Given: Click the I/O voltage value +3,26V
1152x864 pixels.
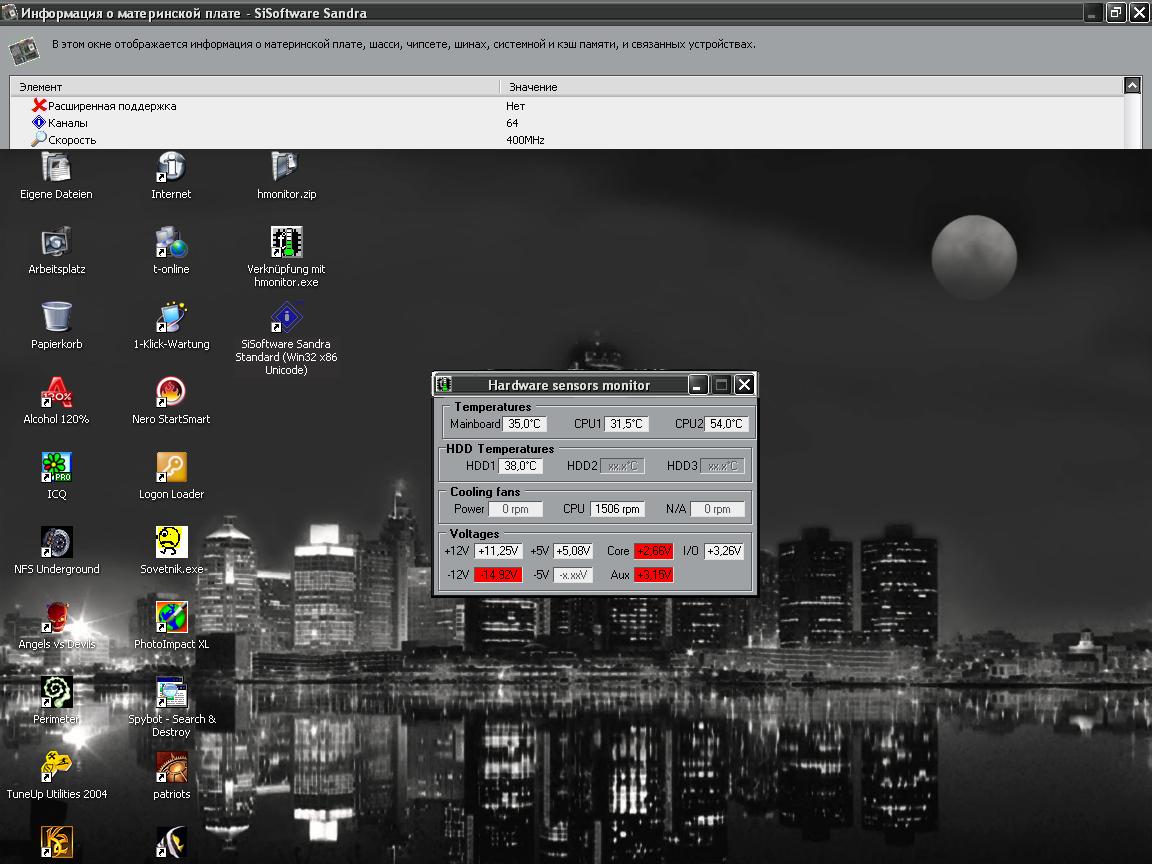Looking at the screenshot, I should click(724, 551).
